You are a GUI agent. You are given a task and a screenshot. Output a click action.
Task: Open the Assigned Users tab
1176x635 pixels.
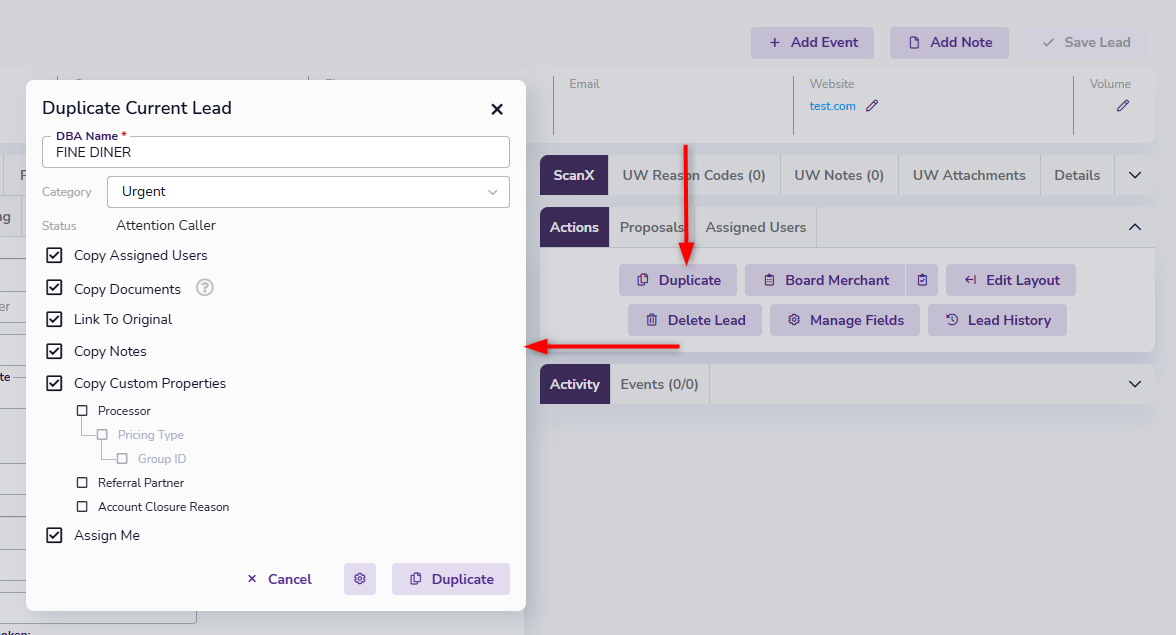click(x=756, y=227)
